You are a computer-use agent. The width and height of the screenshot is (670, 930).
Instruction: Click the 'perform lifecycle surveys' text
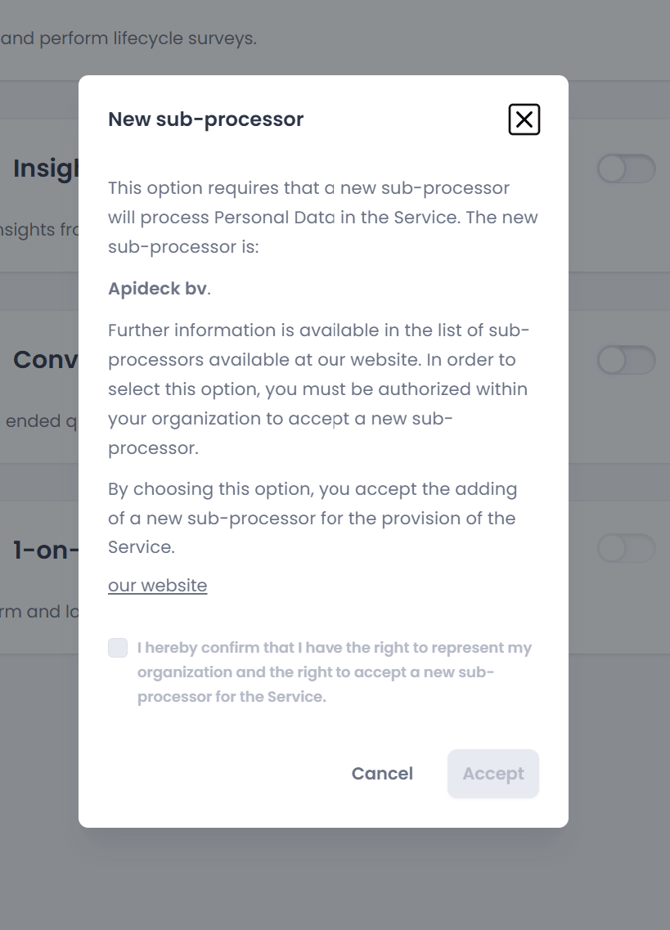(x=128, y=39)
